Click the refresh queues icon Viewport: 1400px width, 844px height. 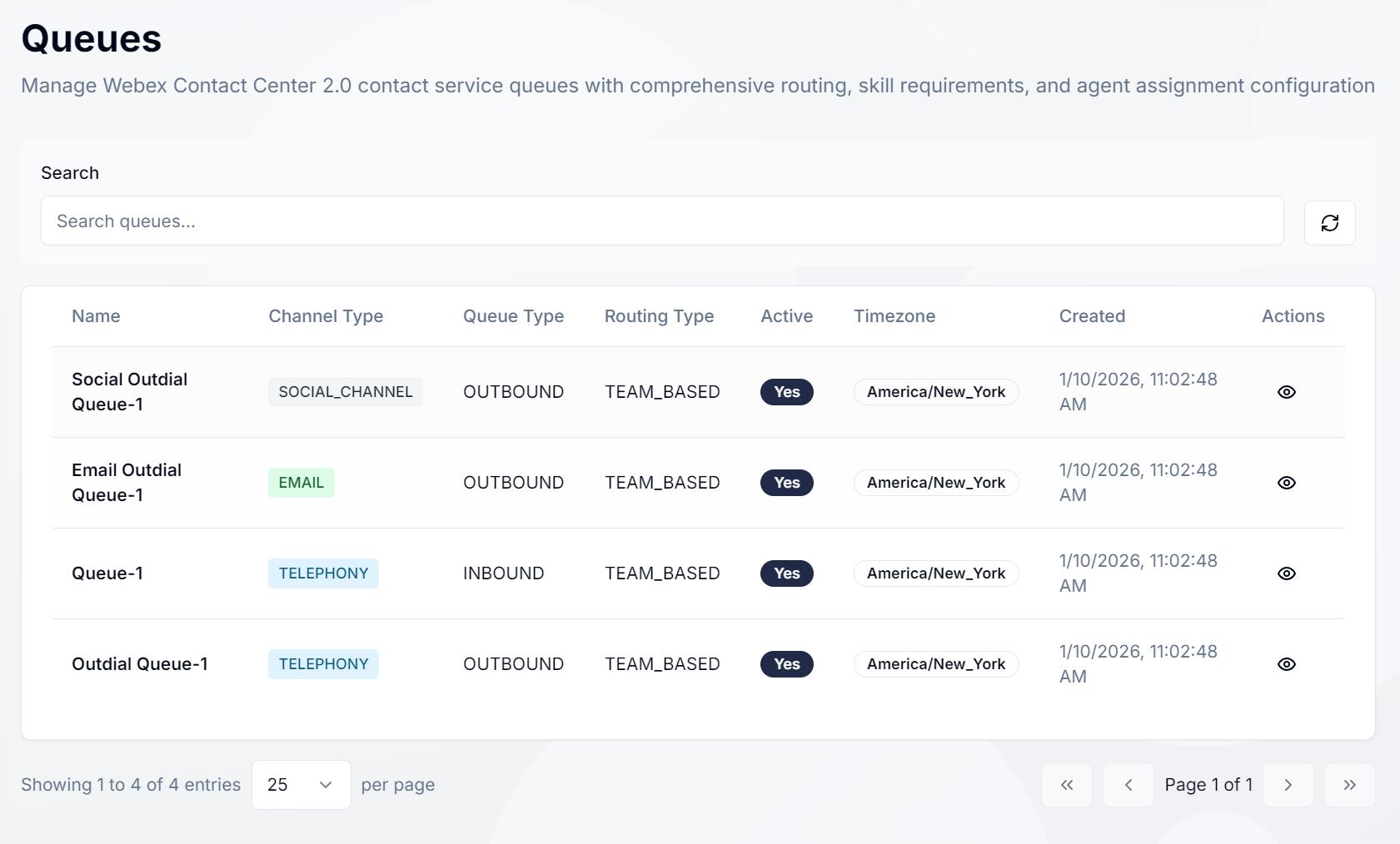click(x=1329, y=222)
